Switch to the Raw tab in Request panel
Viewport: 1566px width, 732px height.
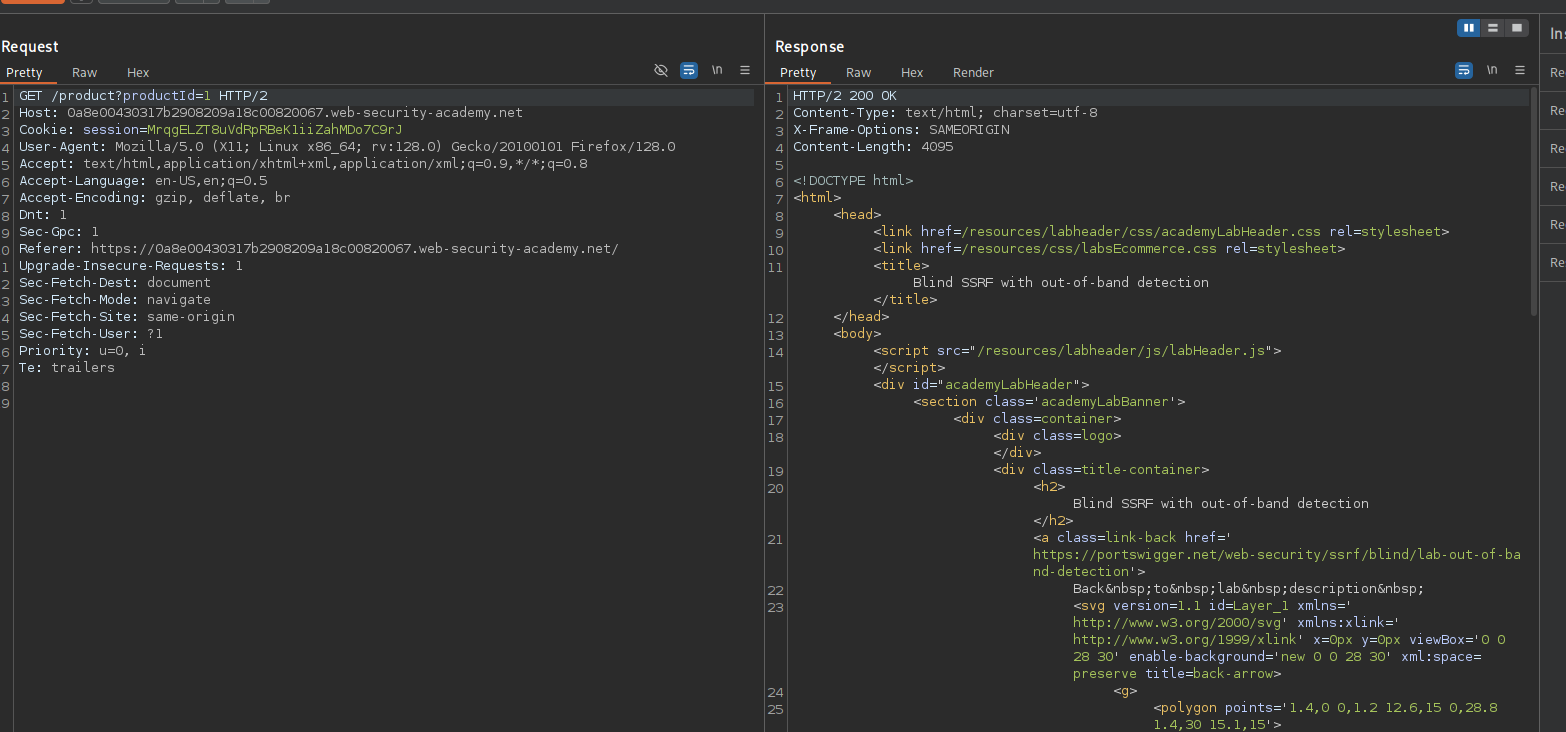click(84, 72)
